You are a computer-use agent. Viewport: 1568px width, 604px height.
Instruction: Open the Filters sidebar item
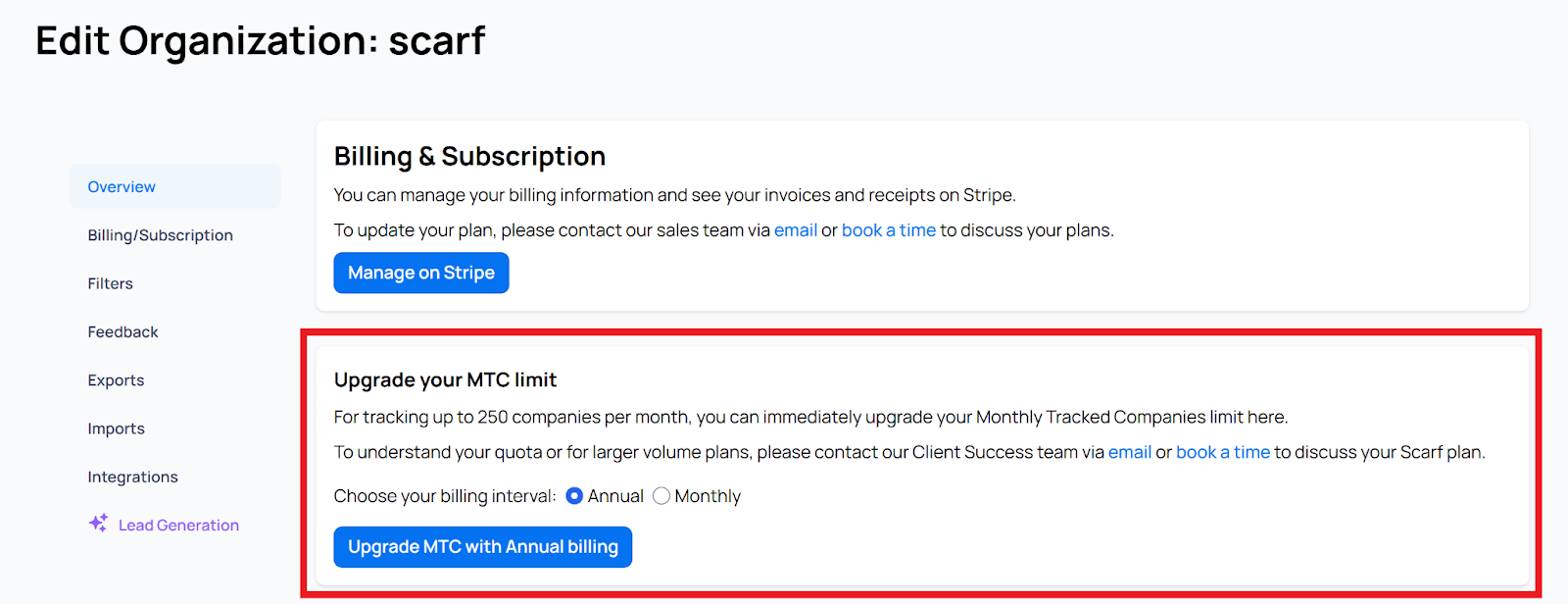pos(110,283)
